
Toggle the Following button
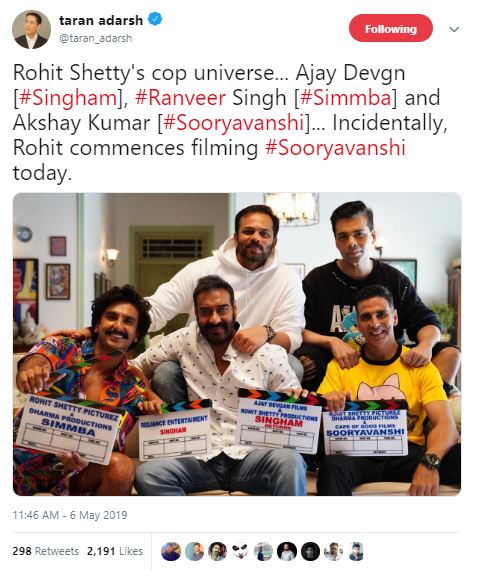click(391, 28)
